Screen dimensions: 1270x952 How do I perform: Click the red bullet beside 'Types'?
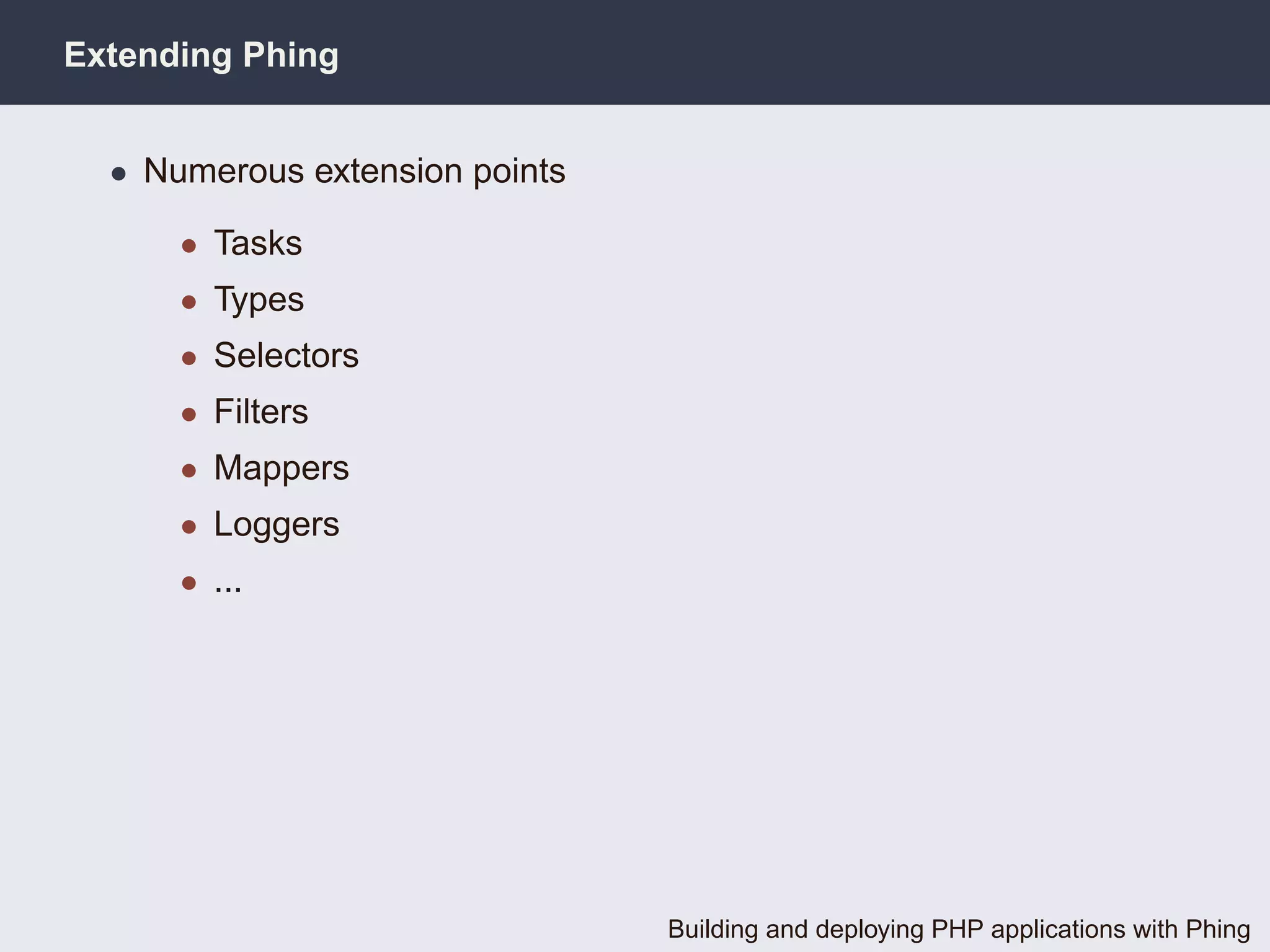click(x=189, y=302)
